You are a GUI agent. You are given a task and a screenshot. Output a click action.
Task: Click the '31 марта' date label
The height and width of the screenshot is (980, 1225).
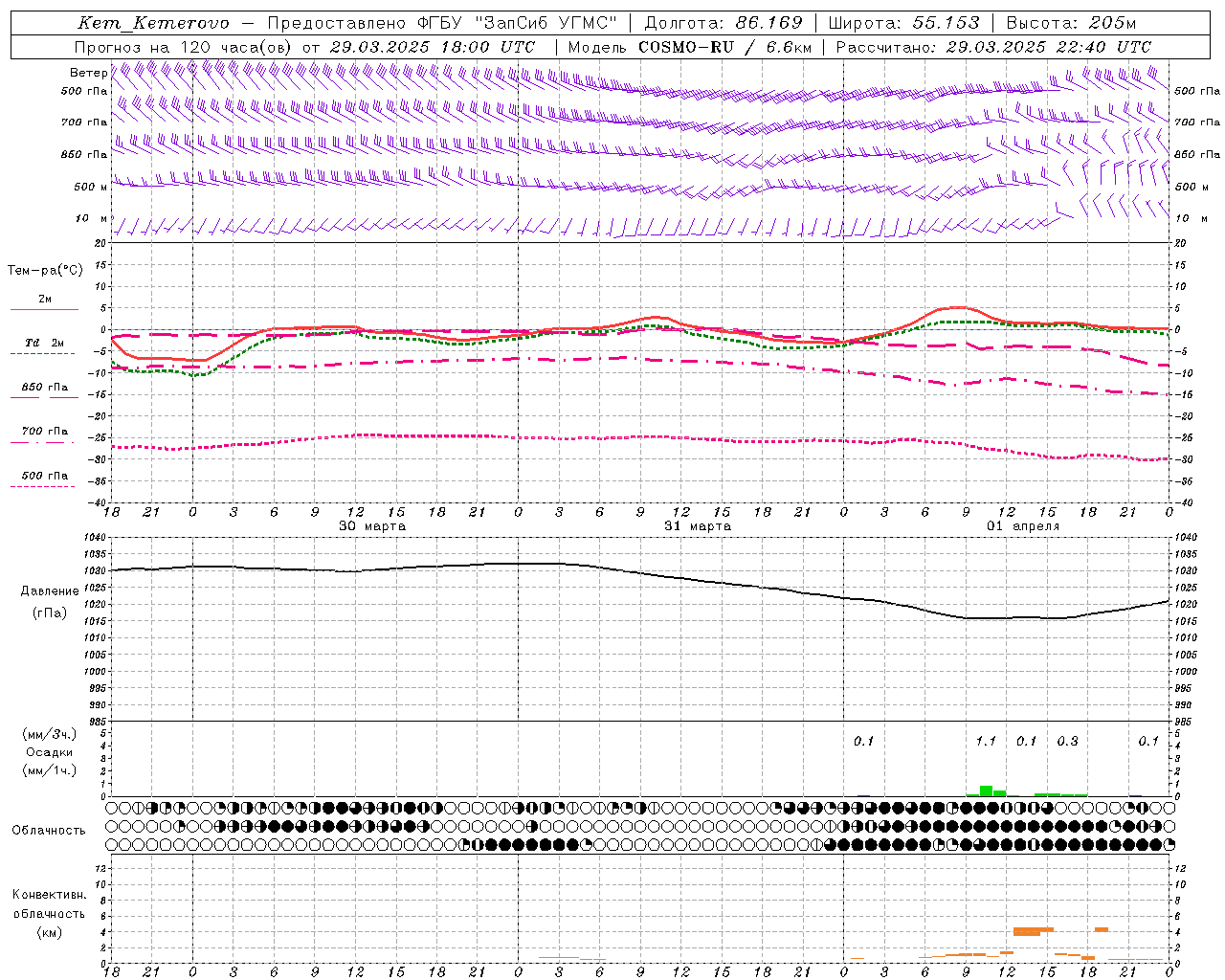pos(698,526)
